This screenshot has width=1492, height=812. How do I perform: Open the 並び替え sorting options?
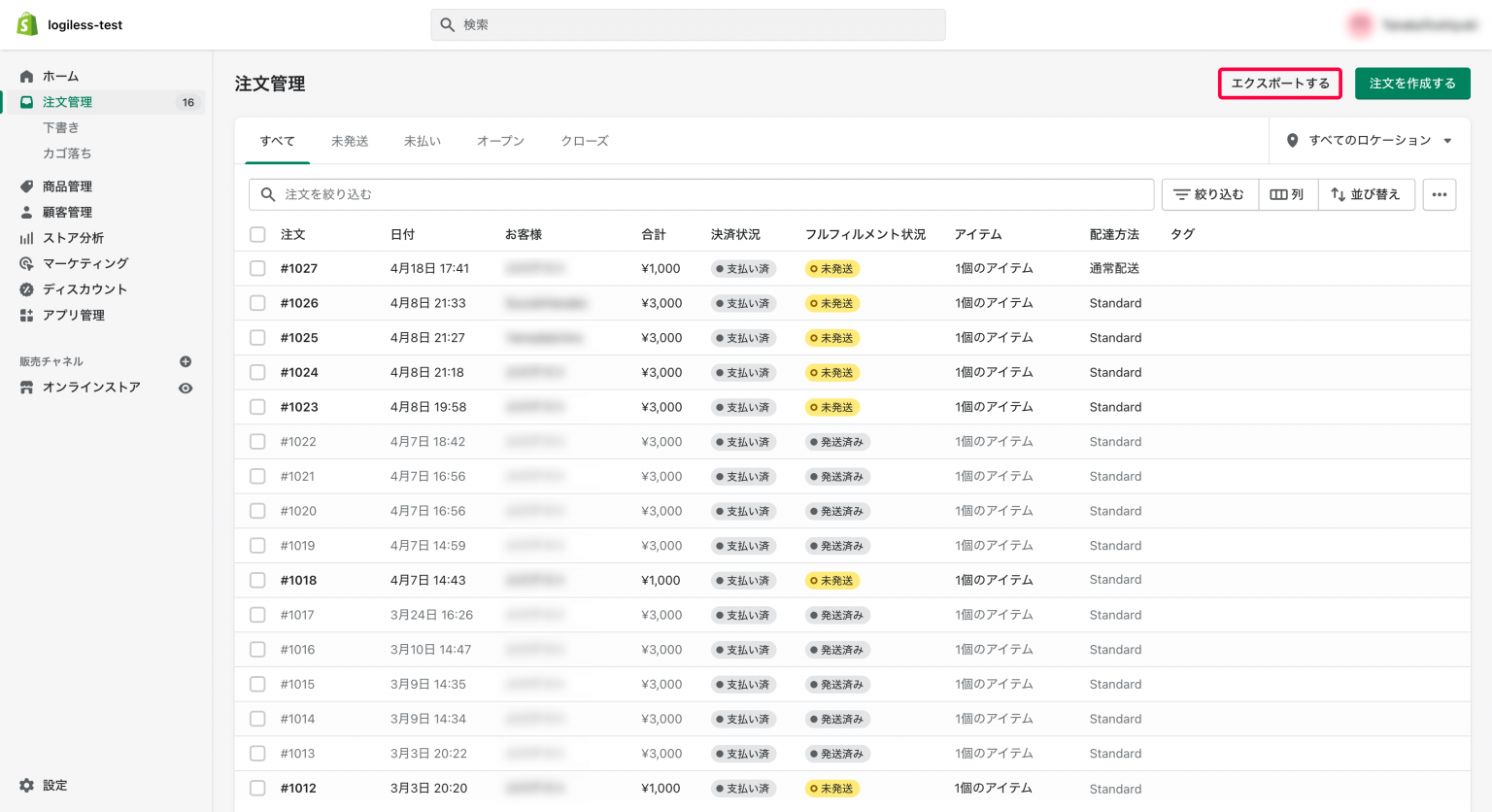(x=1366, y=194)
